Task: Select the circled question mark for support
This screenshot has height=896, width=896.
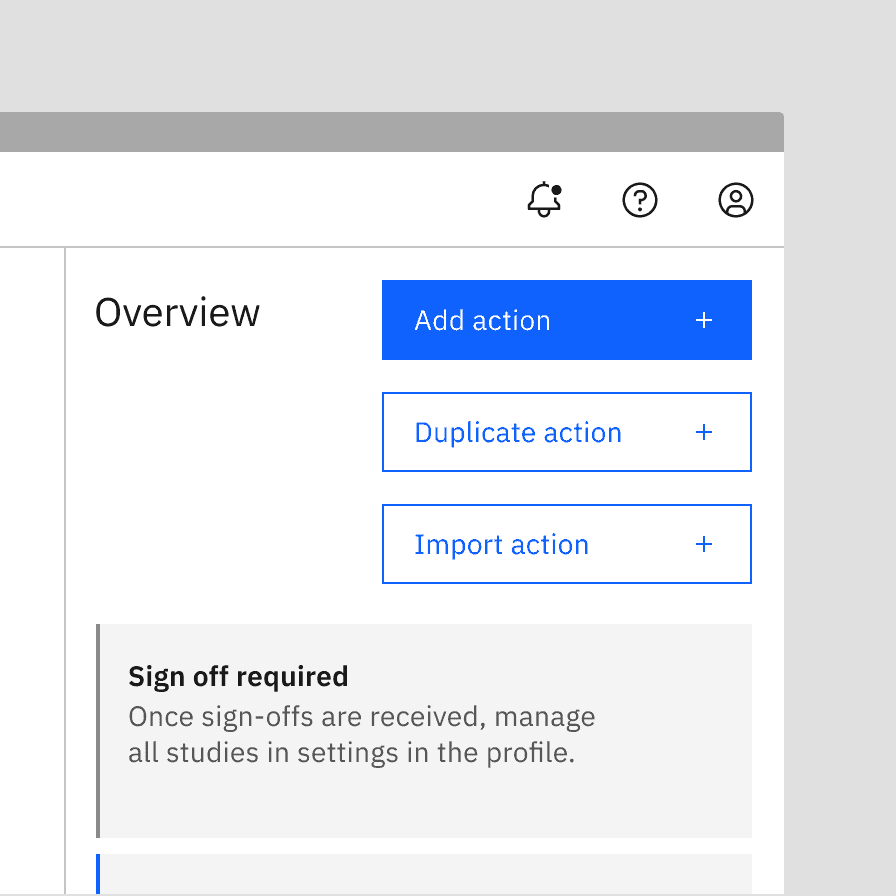Action: 640,200
